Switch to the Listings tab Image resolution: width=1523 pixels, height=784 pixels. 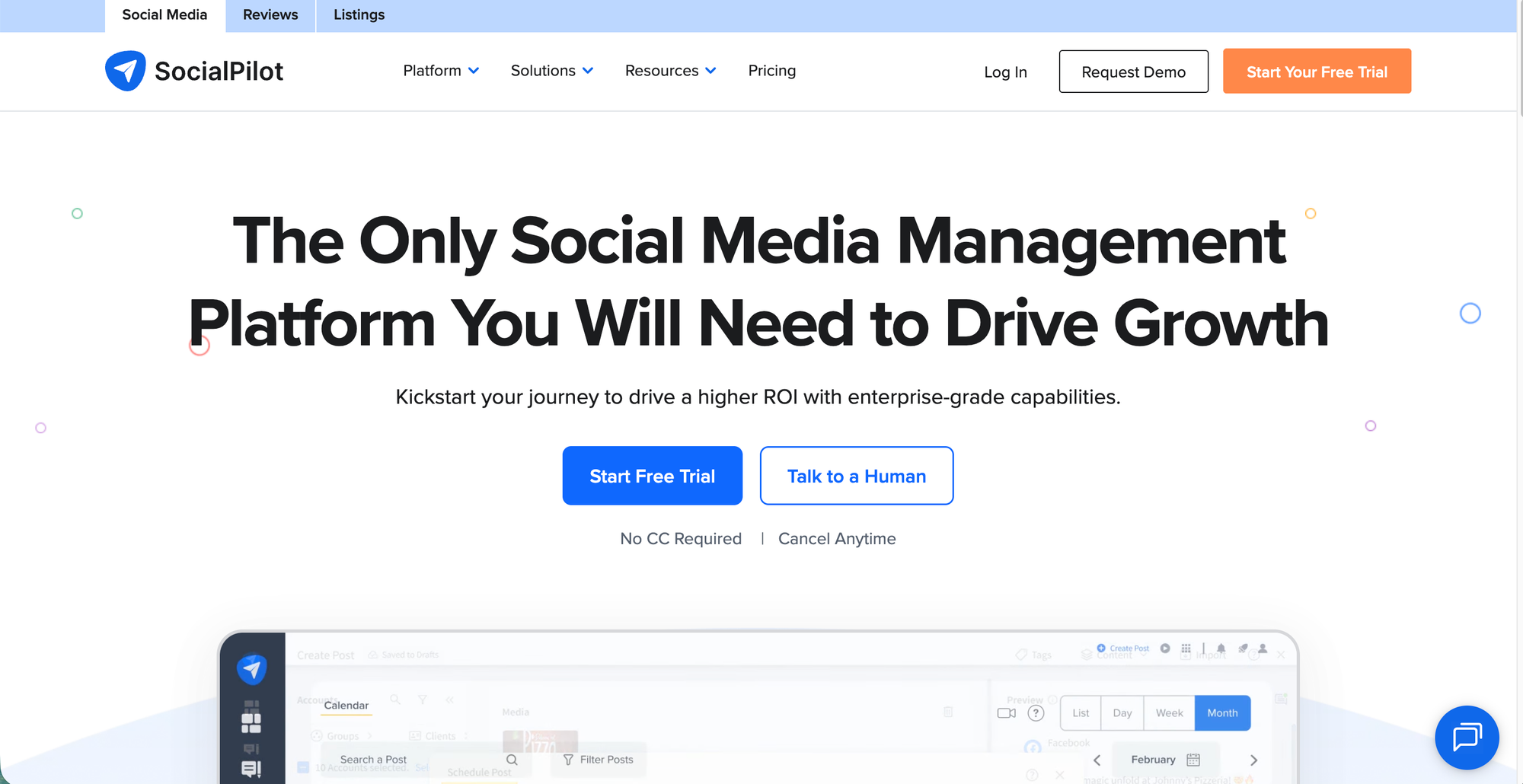click(359, 15)
